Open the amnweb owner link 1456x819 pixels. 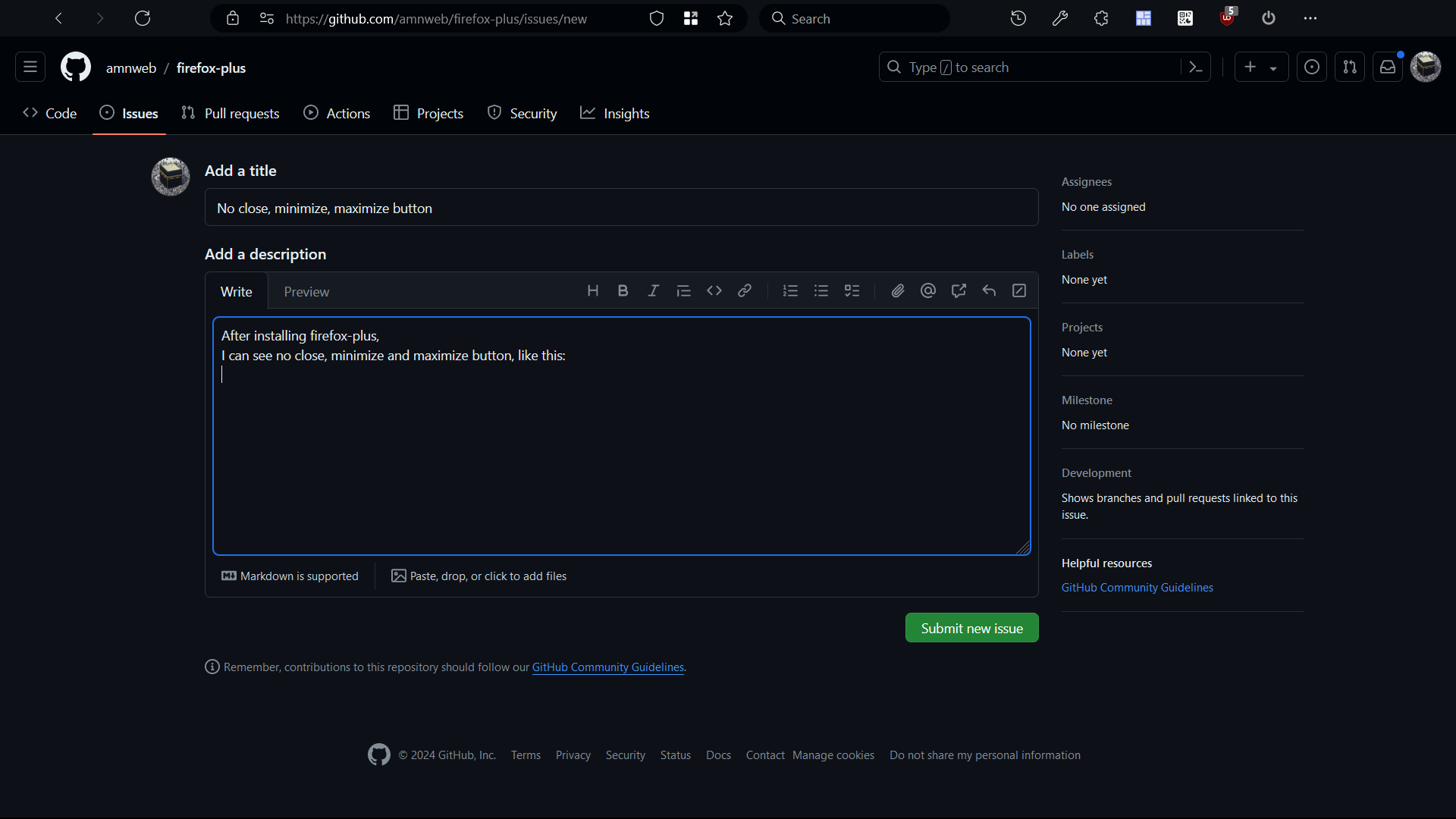pyautogui.click(x=131, y=67)
